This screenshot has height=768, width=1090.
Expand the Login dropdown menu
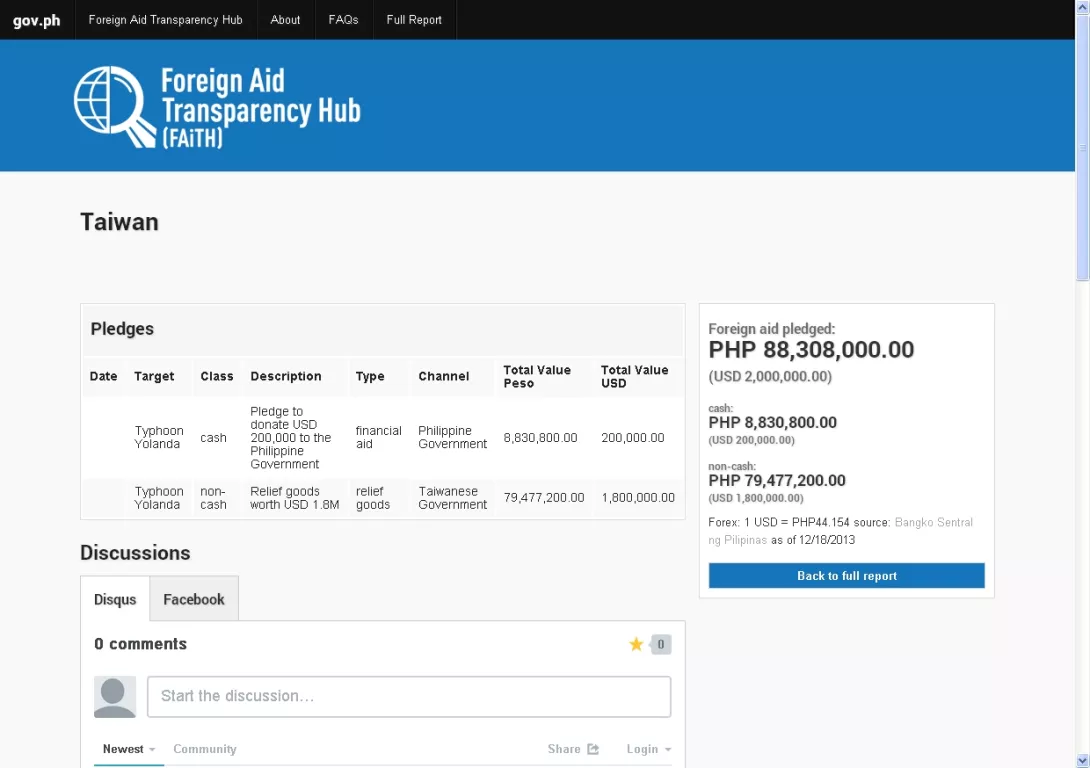[x=648, y=749]
